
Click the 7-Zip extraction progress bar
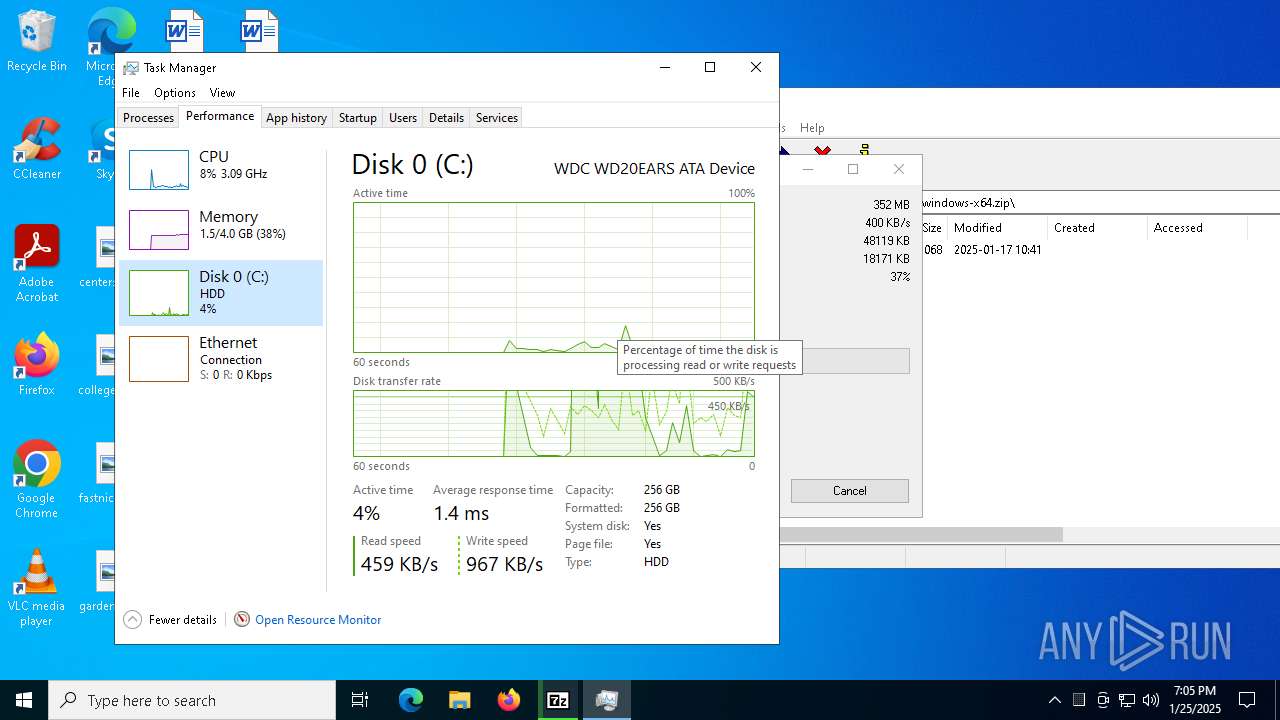[856, 361]
